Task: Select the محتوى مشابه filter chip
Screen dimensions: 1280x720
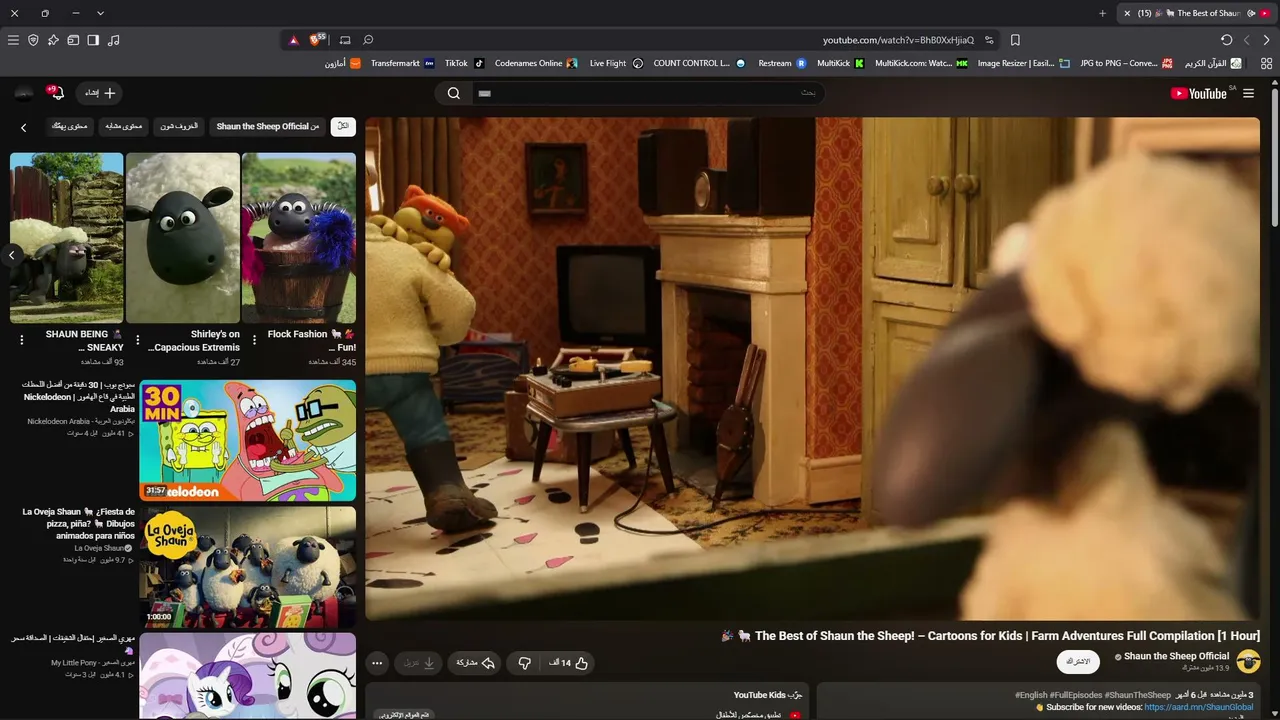Action: tap(124, 127)
